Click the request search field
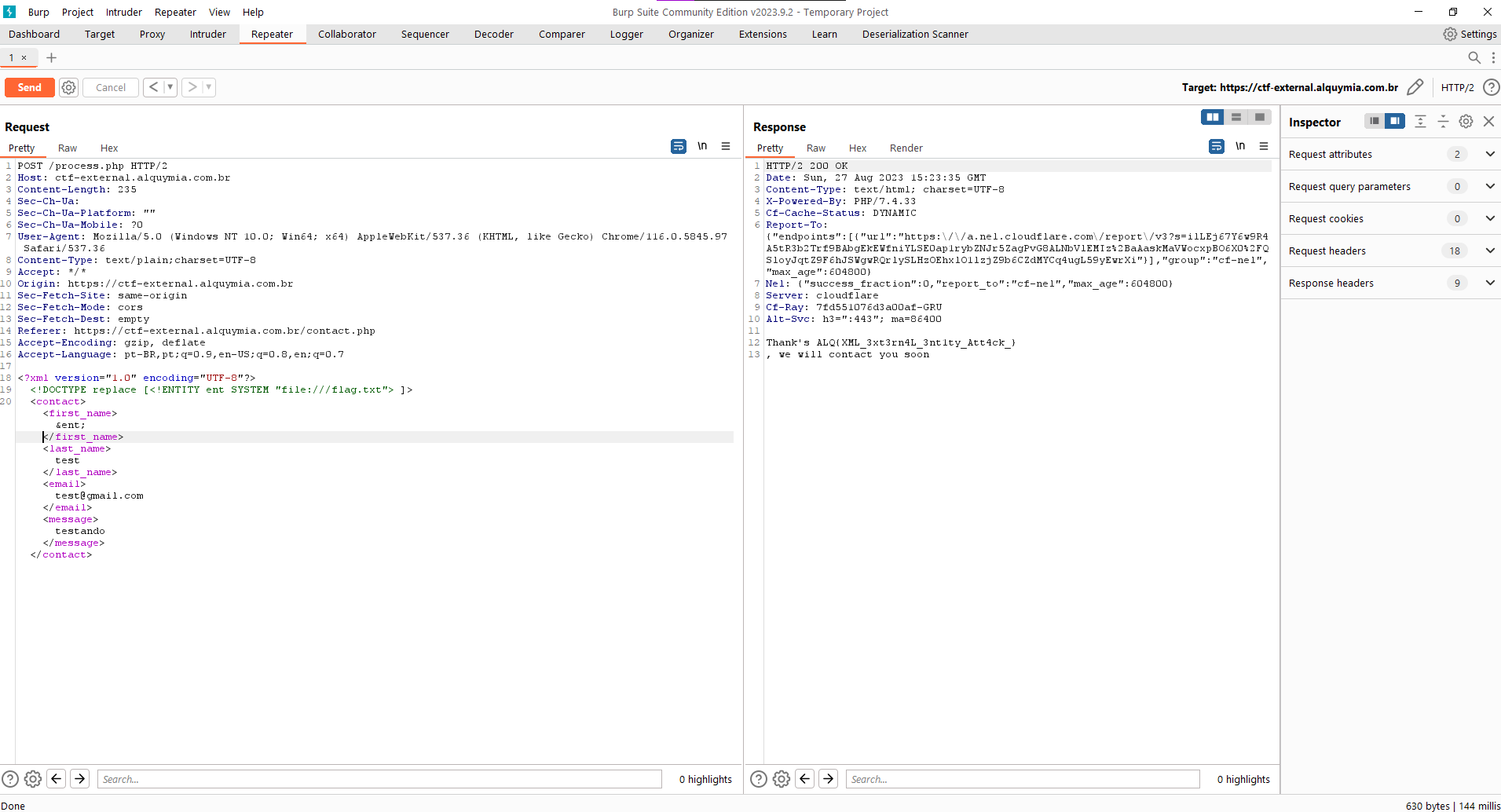The height and width of the screenshot is (812, 1501). tap(379, 779)
